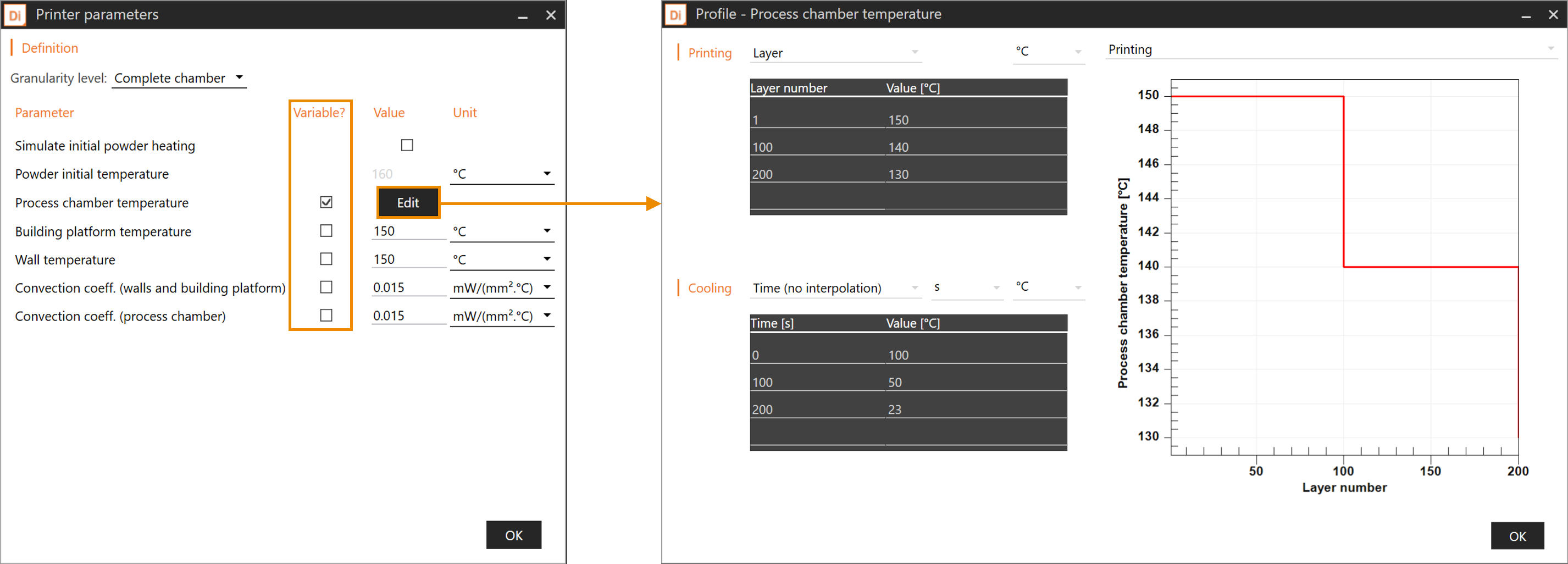Open the Time (no interpolation) dropdown under Cooling
Image resolution: width=1568 pixels, height=564 pixels.
(836, 287)
